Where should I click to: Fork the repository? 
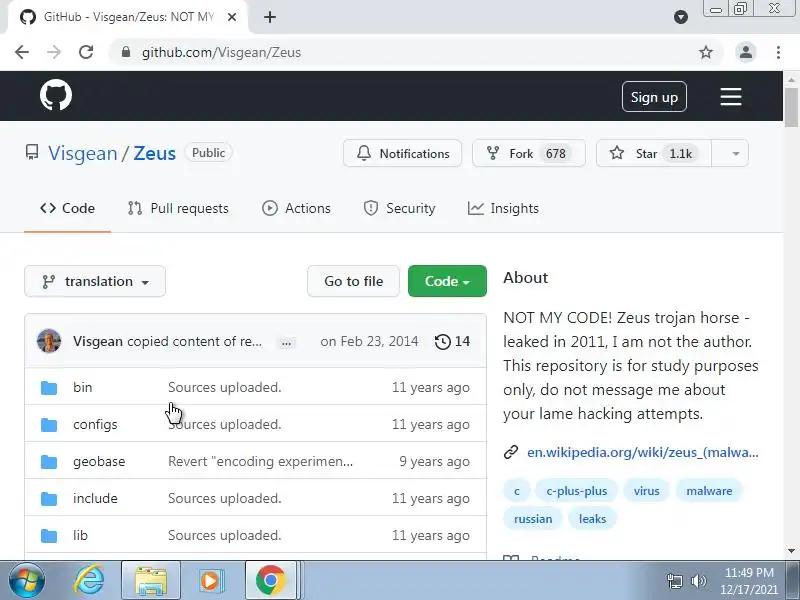tap(529, 154)
